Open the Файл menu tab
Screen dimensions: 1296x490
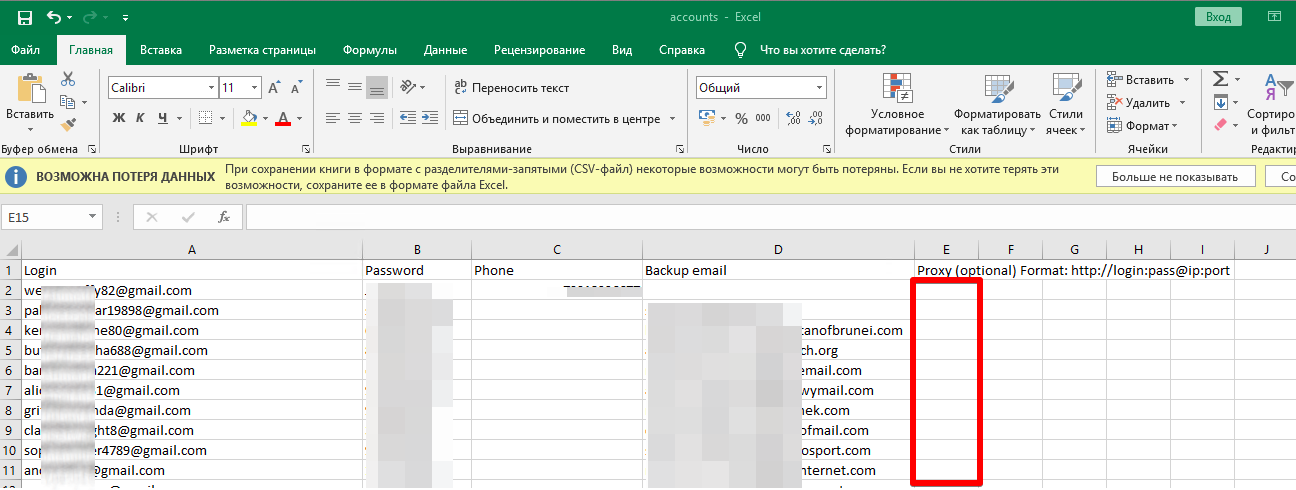click(x=26, y=50)
